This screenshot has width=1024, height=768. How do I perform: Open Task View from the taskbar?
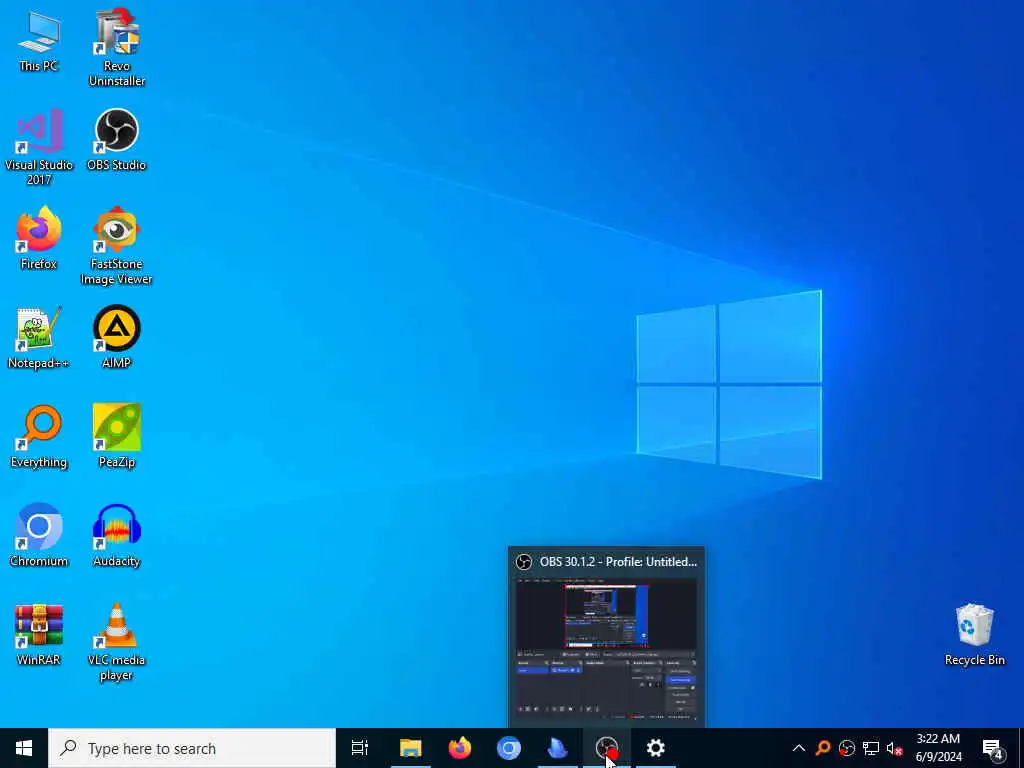(360, 748)
